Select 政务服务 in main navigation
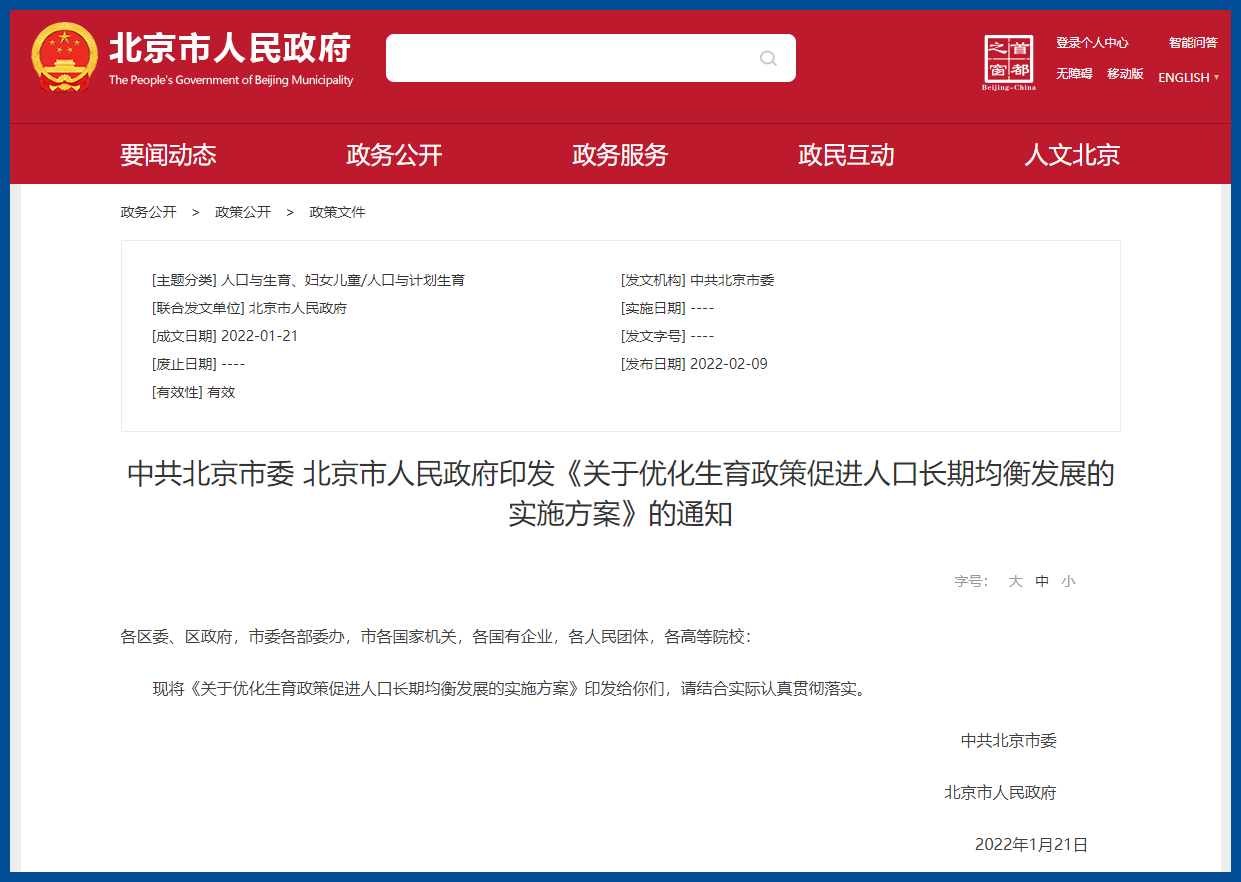The image size is (1241, 882). point(620,155)
